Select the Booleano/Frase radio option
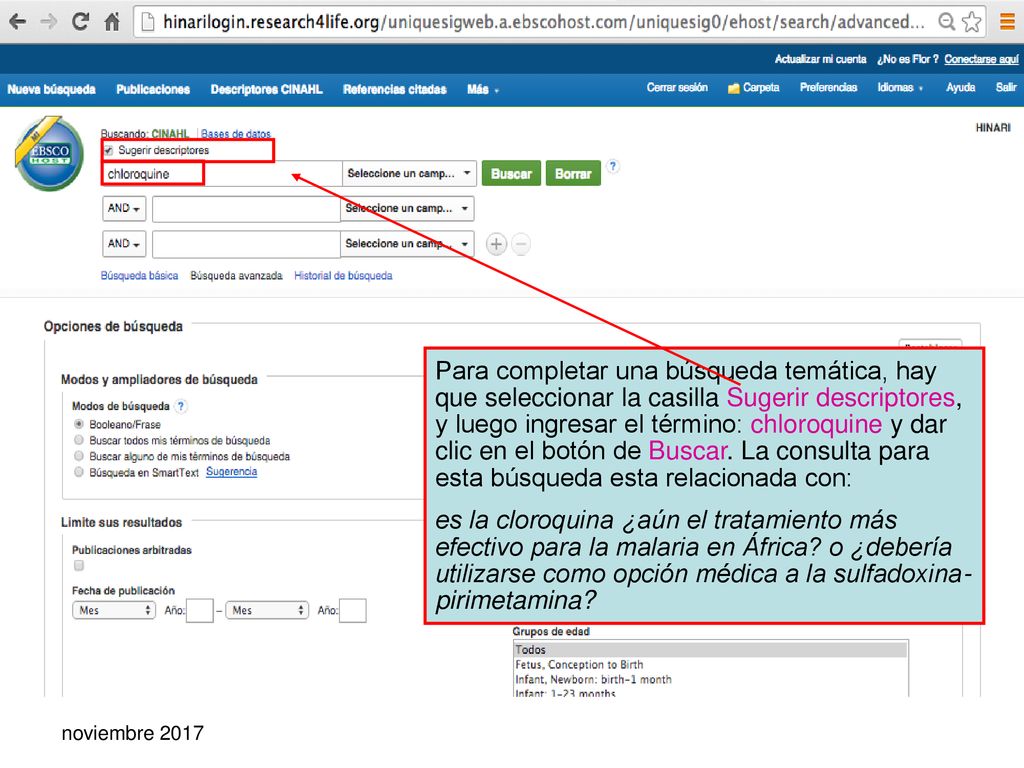1024x768 pixels. click(x=79, y=424)
